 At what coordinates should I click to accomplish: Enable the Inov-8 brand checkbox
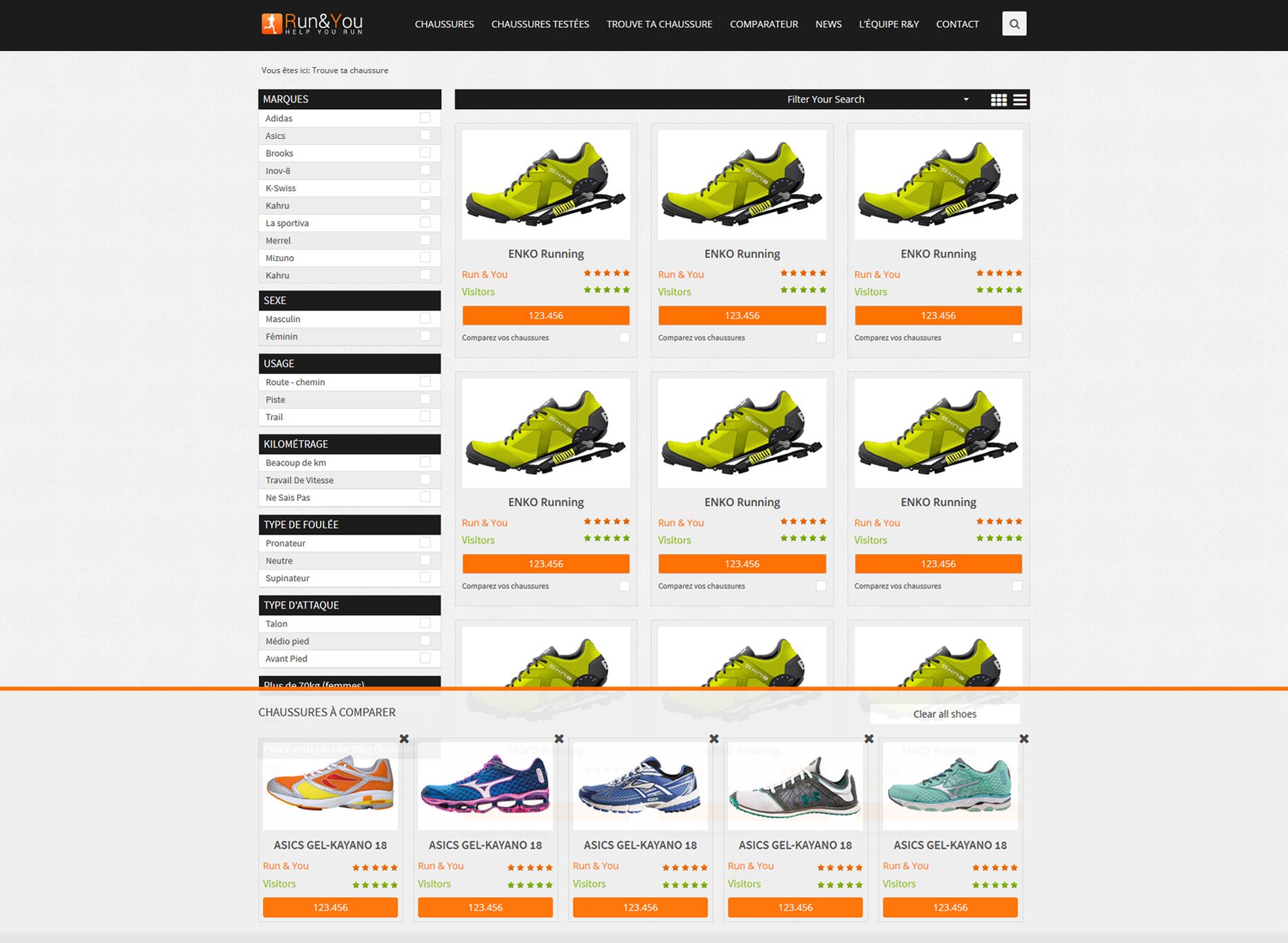coord(425,169)
